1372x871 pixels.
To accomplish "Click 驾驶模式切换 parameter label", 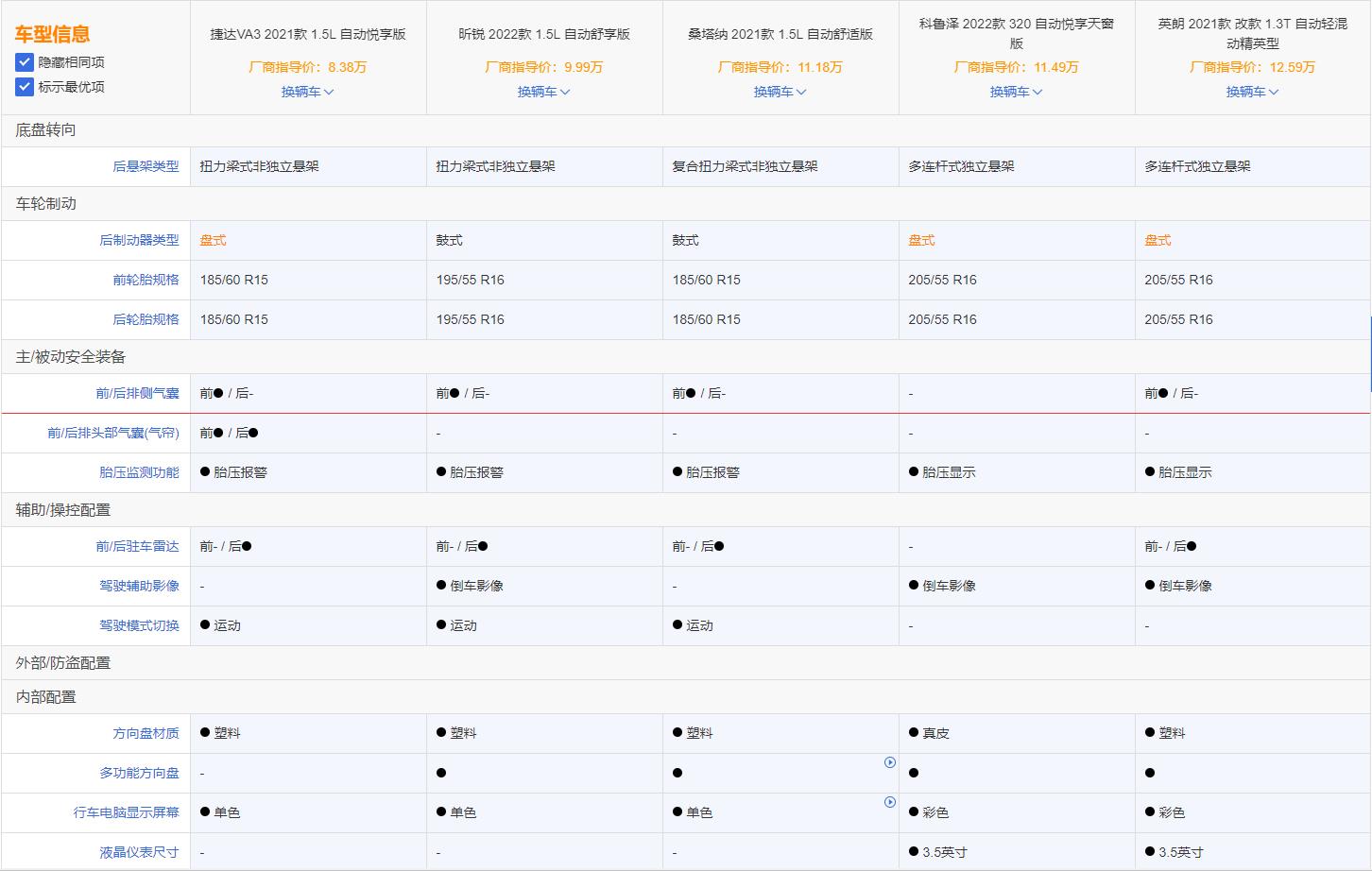I will [139, 625].
